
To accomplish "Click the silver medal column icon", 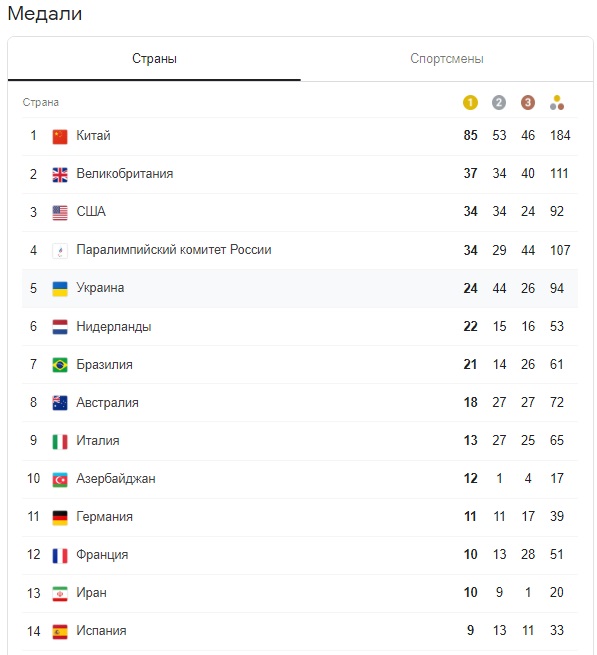I will click(x=499, y=102).
